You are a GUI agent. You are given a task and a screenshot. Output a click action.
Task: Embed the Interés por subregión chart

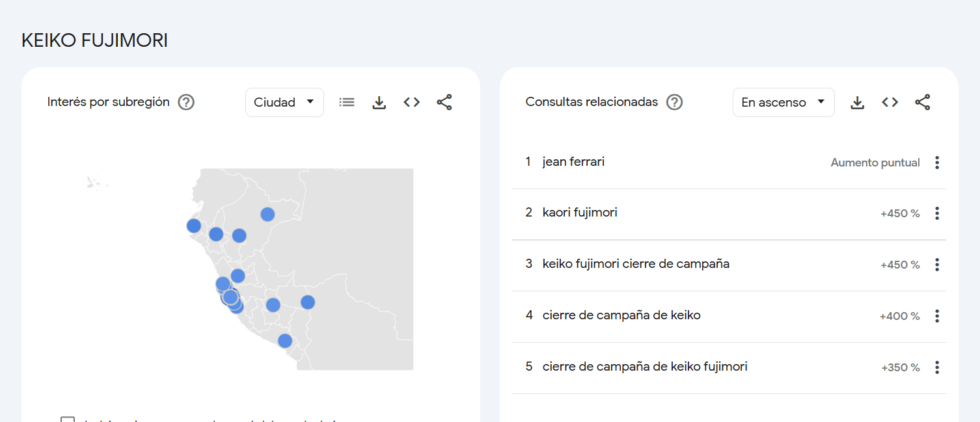point(411,103)
